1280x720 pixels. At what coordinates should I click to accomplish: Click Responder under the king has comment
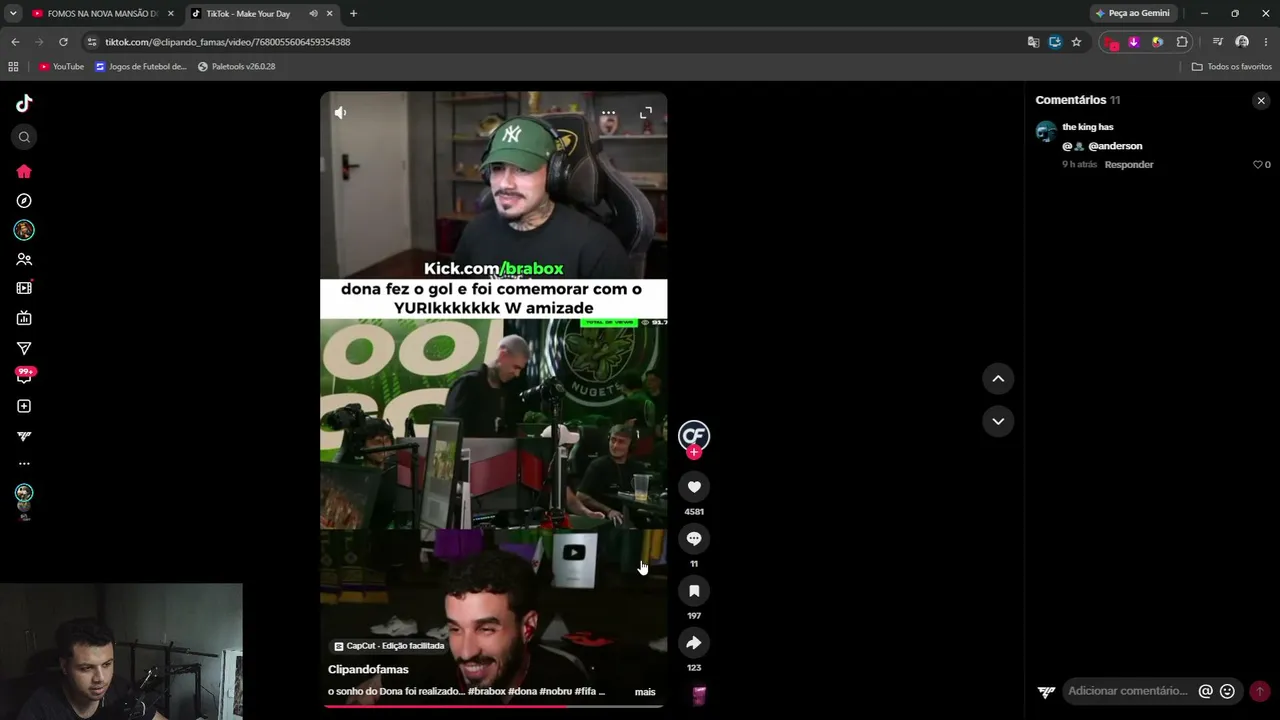[1129, 165]
